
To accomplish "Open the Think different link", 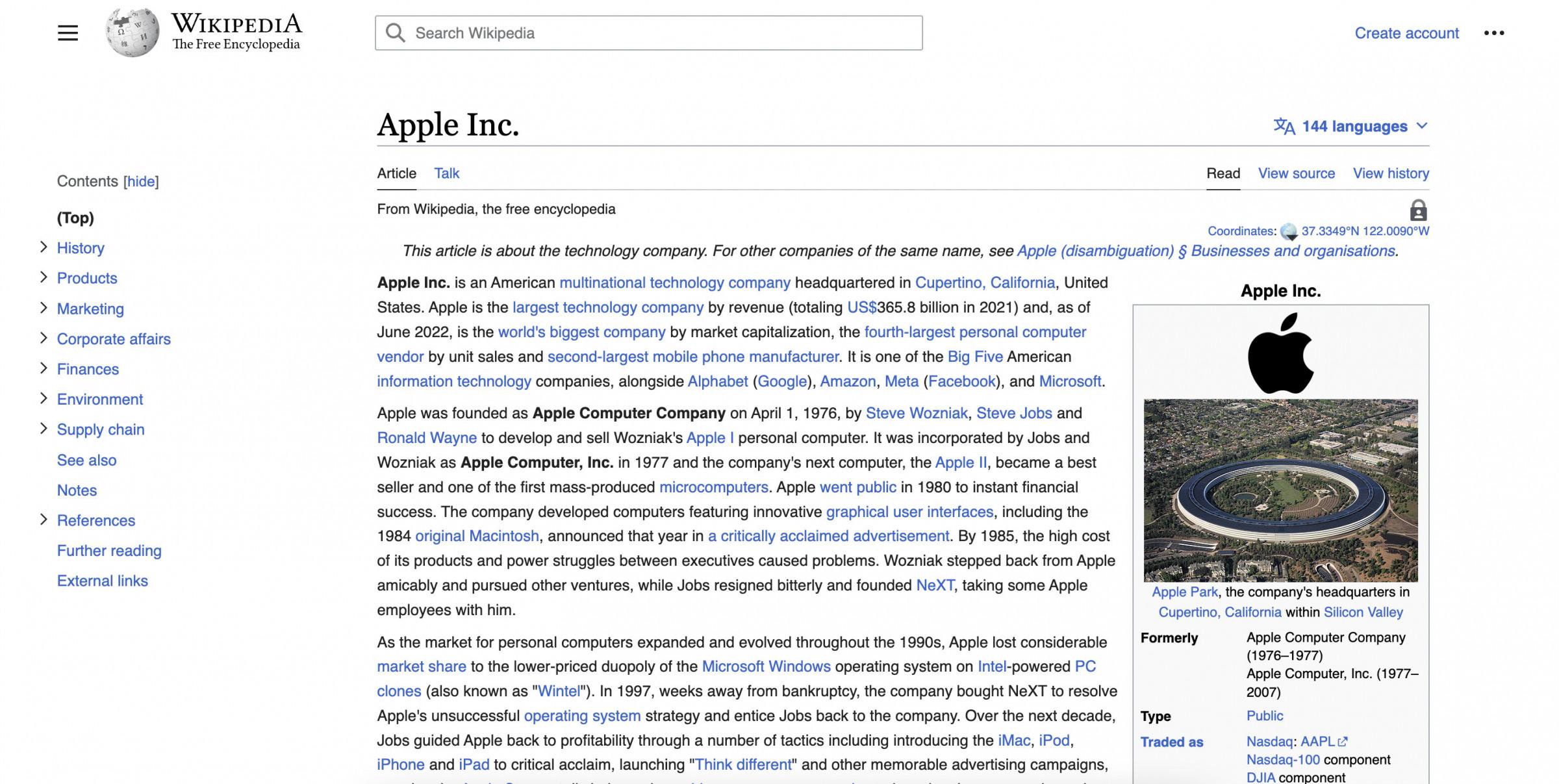I will (x=744, y=765).
